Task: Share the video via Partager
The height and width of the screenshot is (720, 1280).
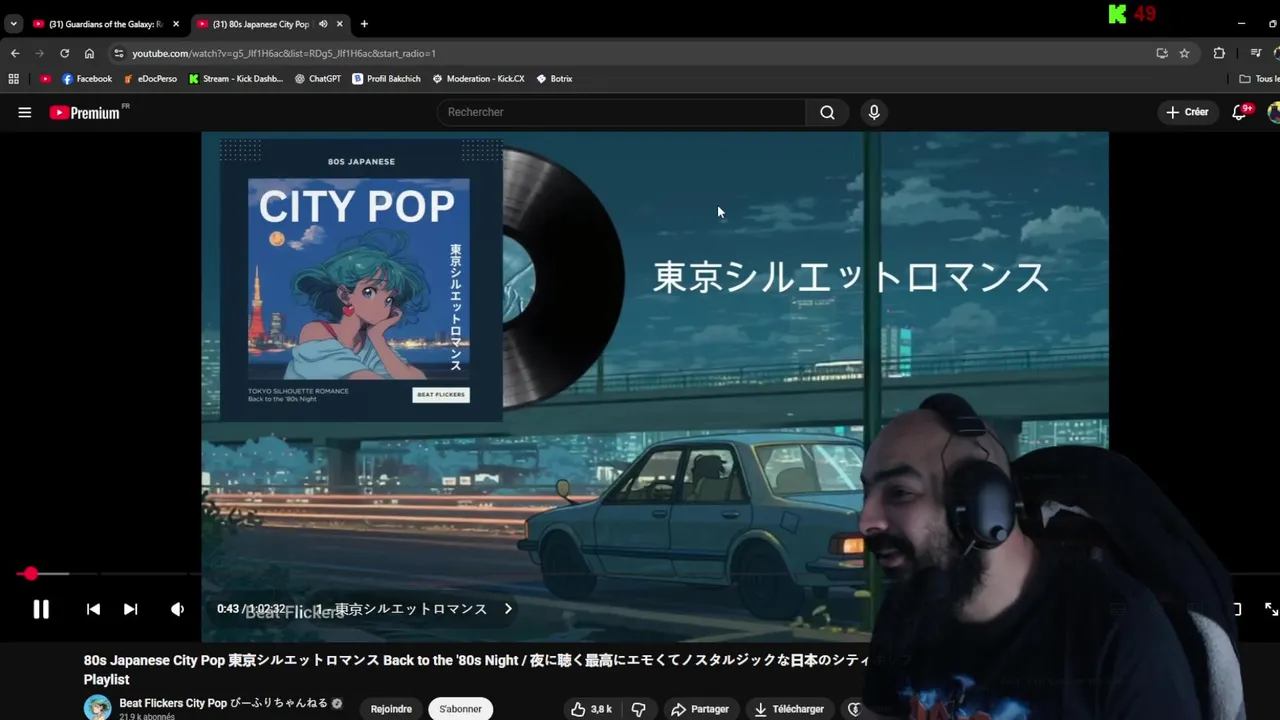Action: pyautogui.click(x=700, y=709)
